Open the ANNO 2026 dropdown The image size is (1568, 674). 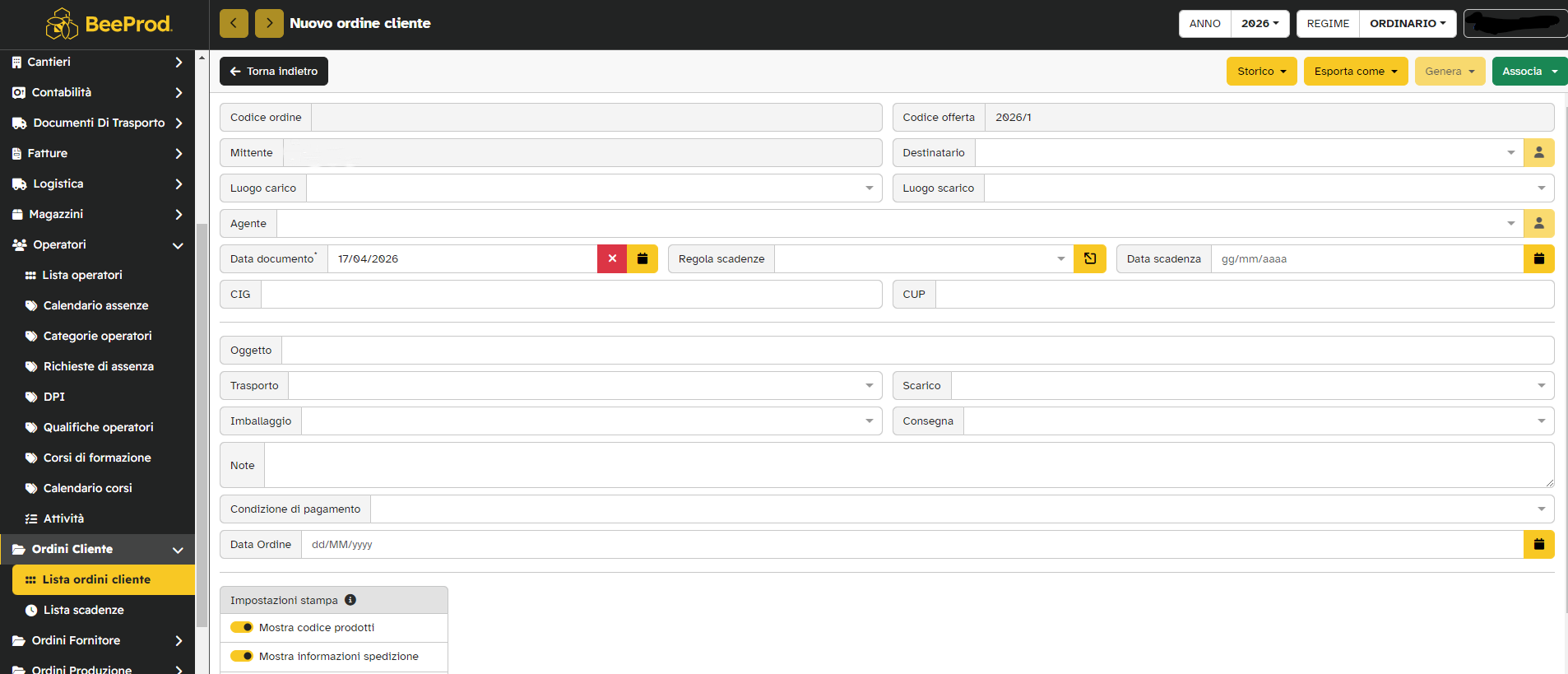1260,23
